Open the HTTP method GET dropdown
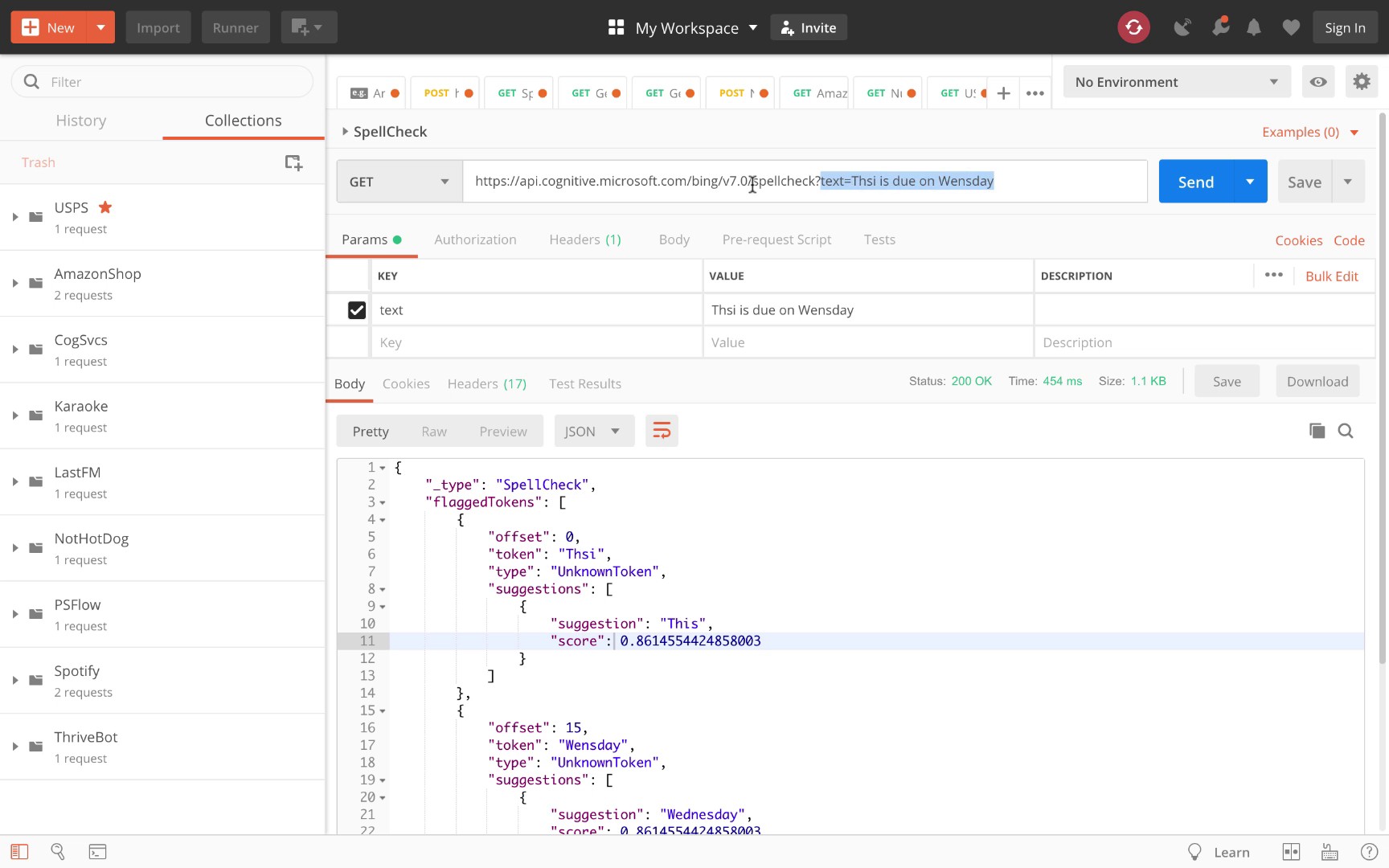This screenshot has width=1389, height=868. [x=399, y=182]
